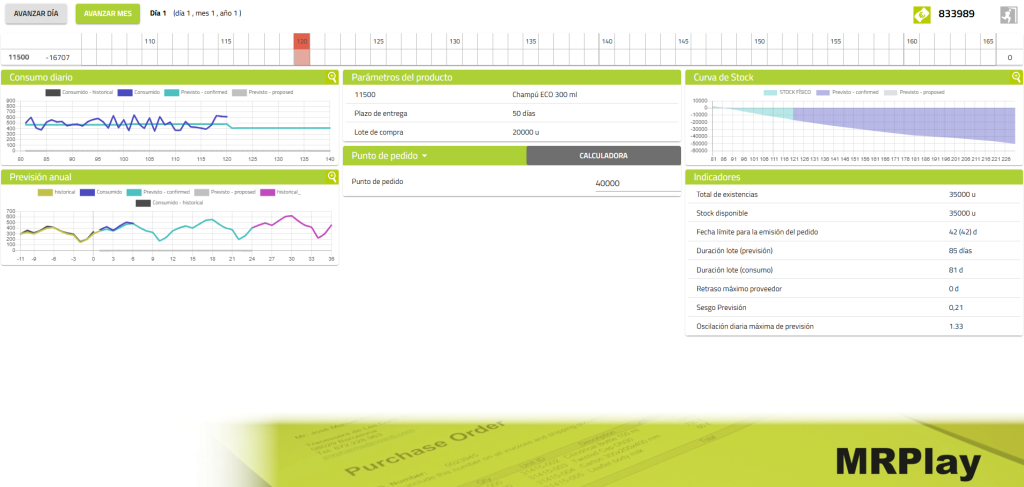Toggle 'STOCK FÍSICO' legend in Curva de Stock
The width and height of the screenshot is (1024, 487).
792,92
